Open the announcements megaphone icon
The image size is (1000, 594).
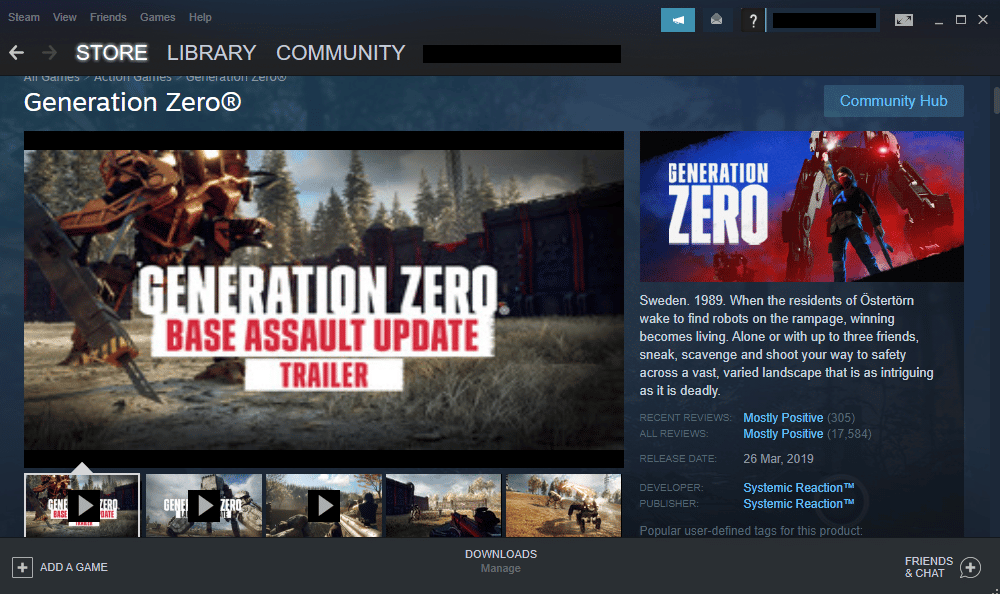677,20
